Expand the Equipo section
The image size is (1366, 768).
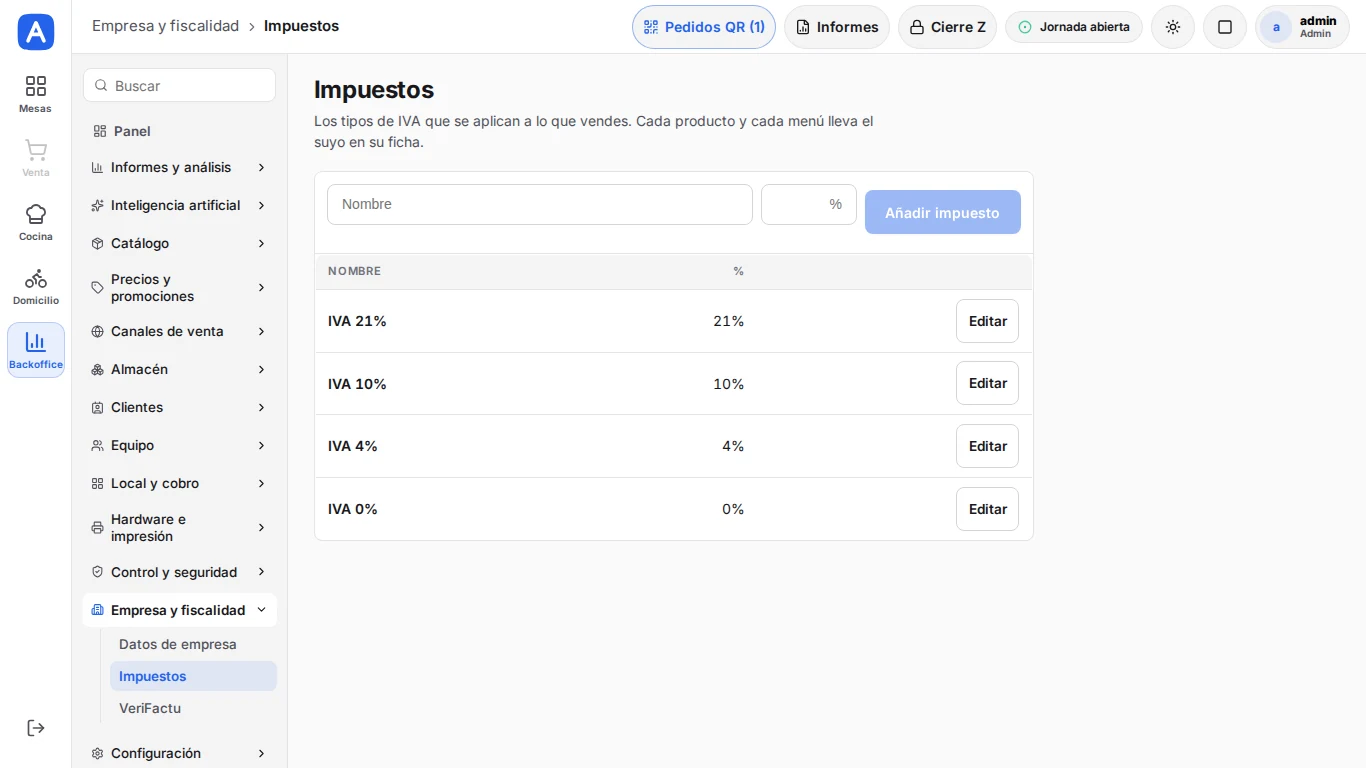coord(179,445)
